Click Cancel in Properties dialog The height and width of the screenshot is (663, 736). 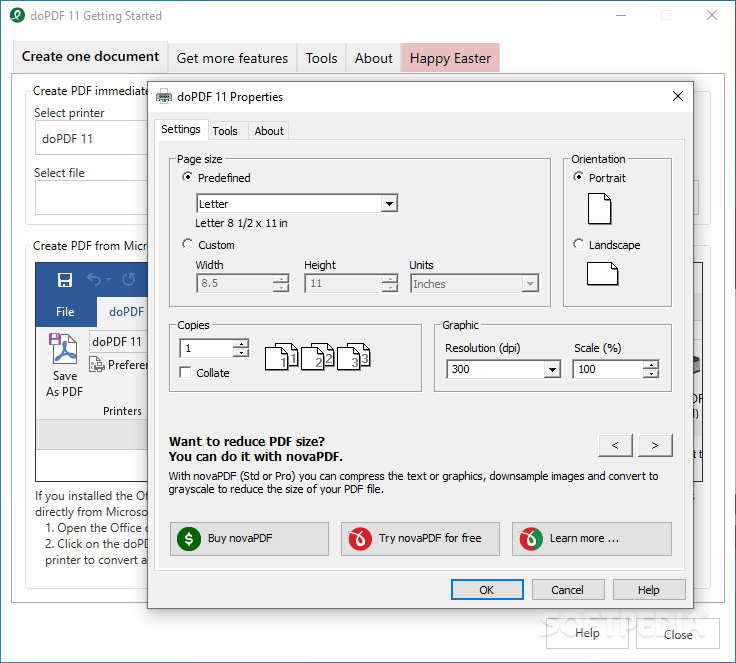[567, 590]
